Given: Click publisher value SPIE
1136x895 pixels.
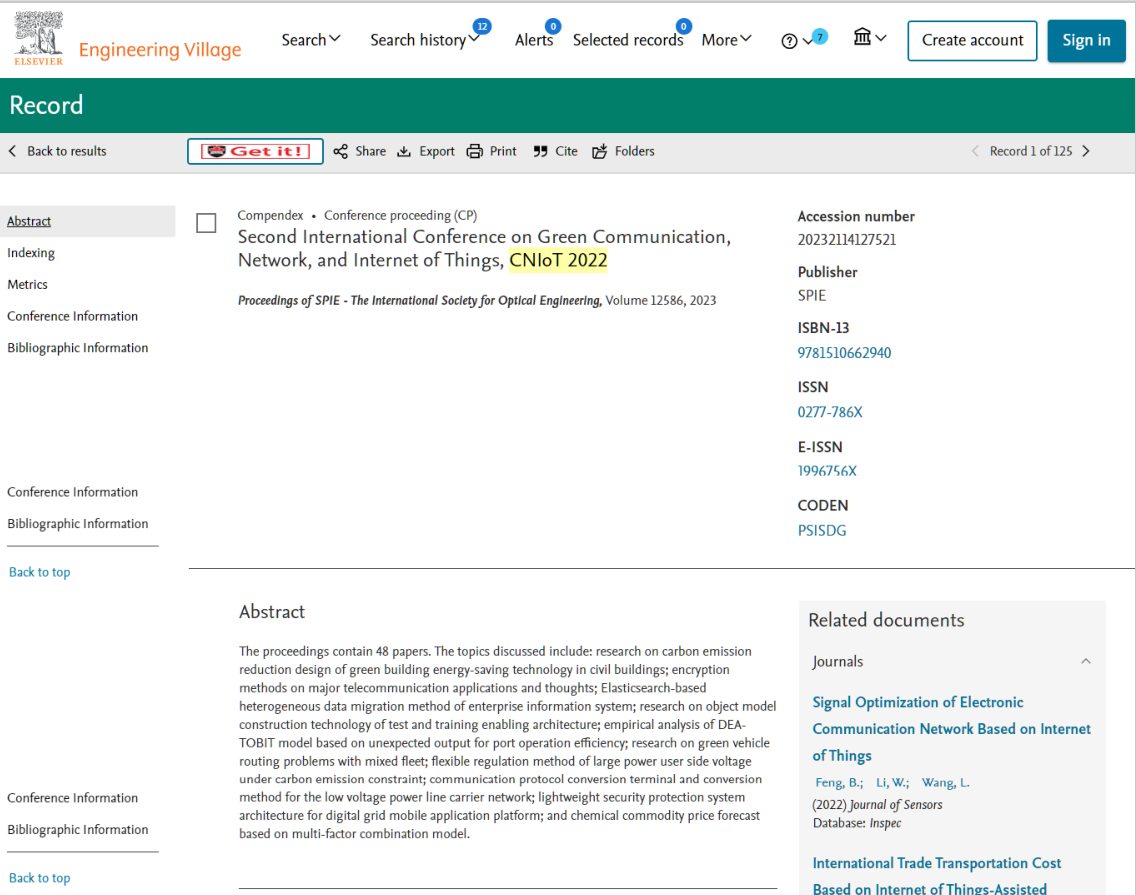Looking at the screenshot, I should (x=811, y=296).
